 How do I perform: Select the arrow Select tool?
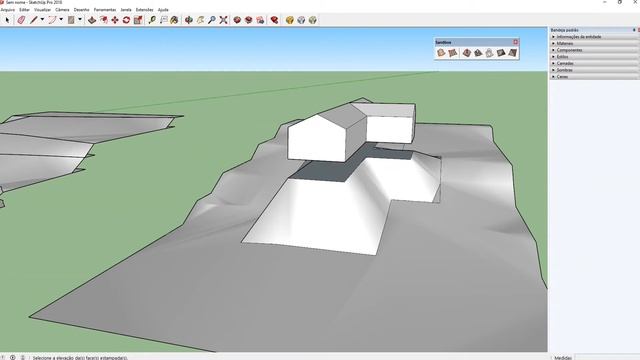[x=7, y=20]
